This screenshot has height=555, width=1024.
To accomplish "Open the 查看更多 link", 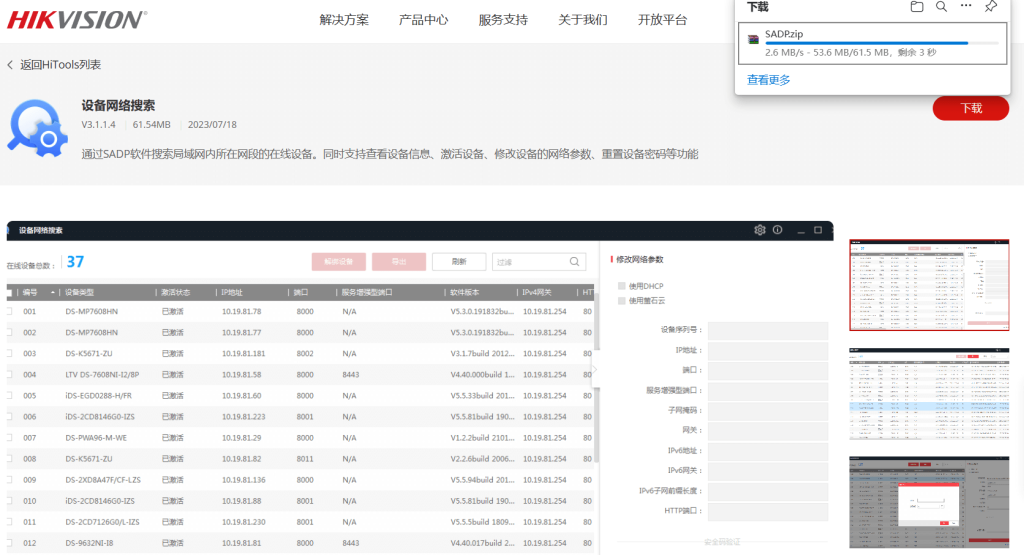I will tap(769, 80).
